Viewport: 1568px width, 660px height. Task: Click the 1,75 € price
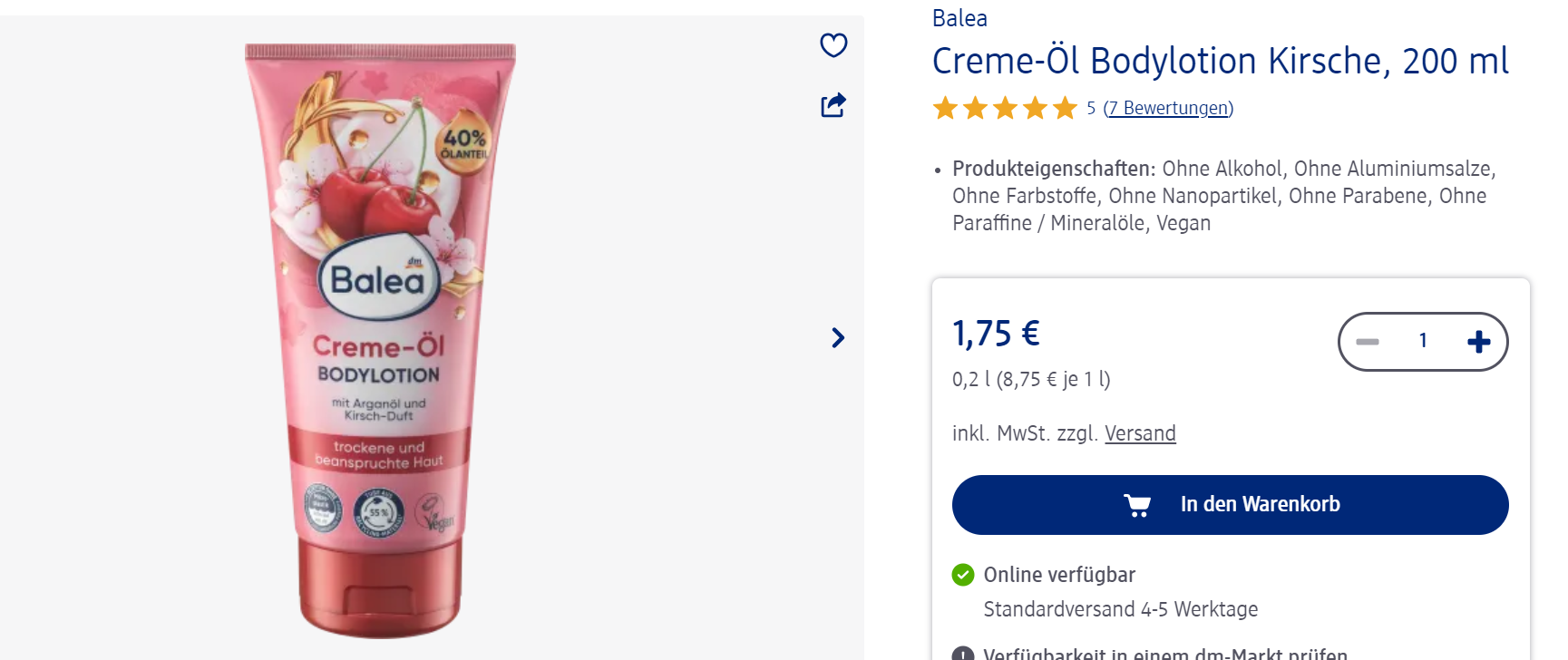pos(996,334)
